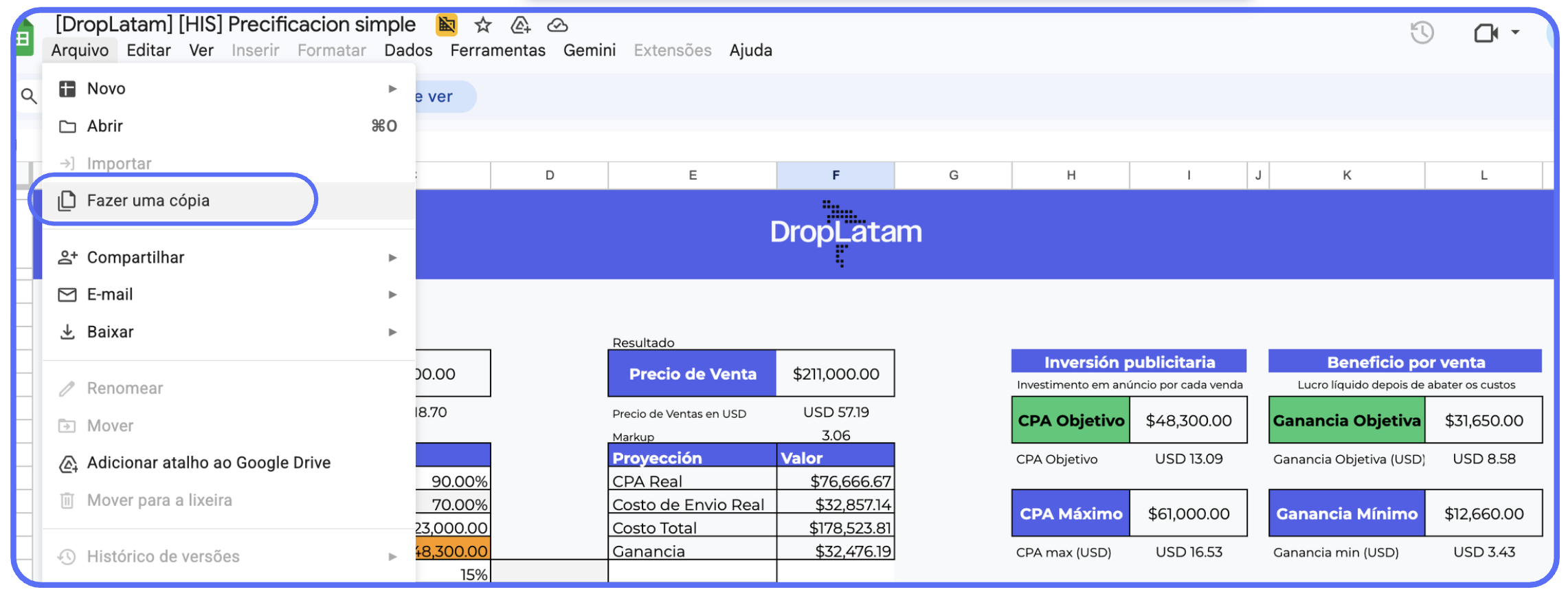Screen dimensions: 1568x594
Task: Expand the video call options arrow
Action: click(1515, 32)
